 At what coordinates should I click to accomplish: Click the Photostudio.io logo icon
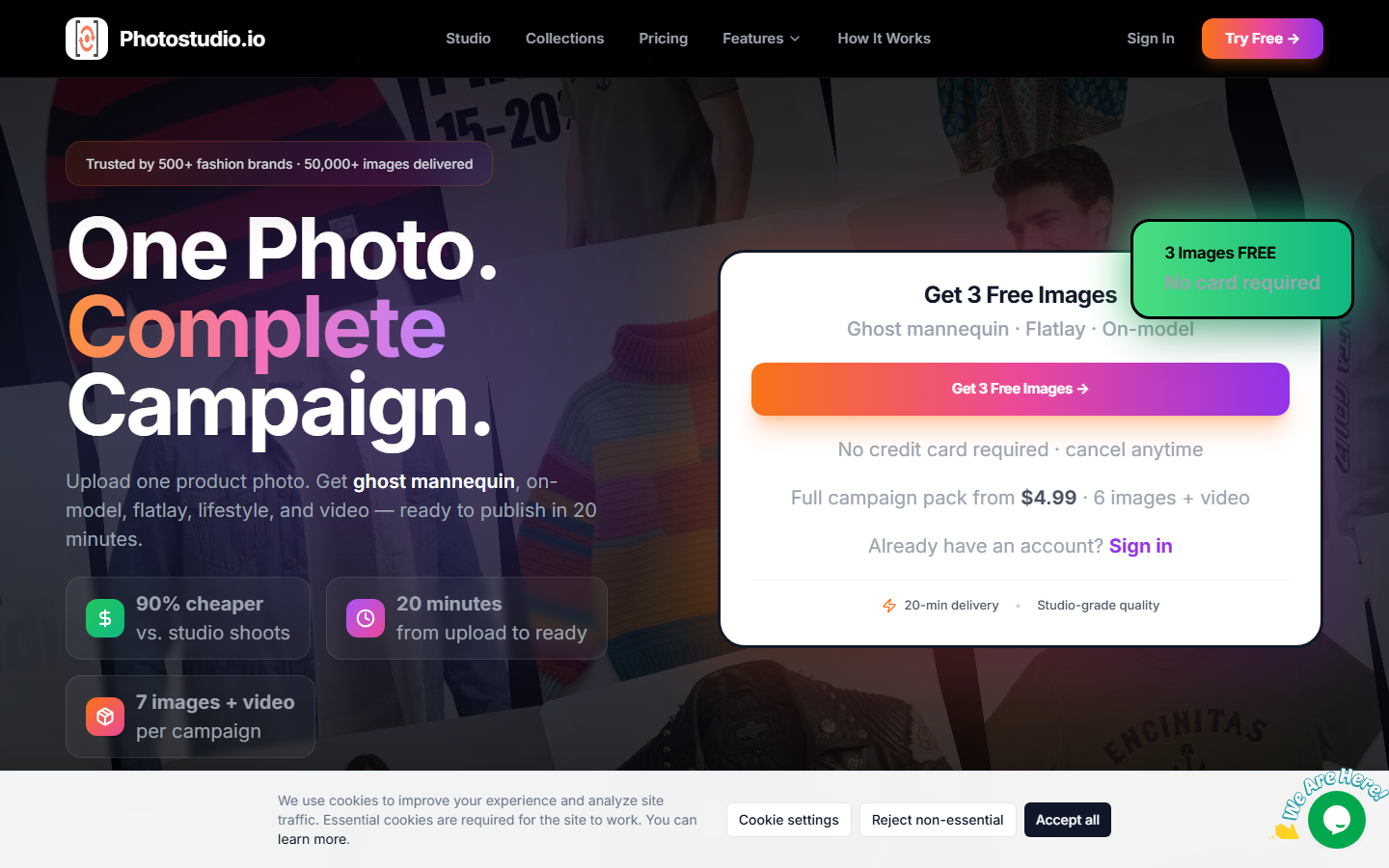pyautogui.click(x=87, y=39)
